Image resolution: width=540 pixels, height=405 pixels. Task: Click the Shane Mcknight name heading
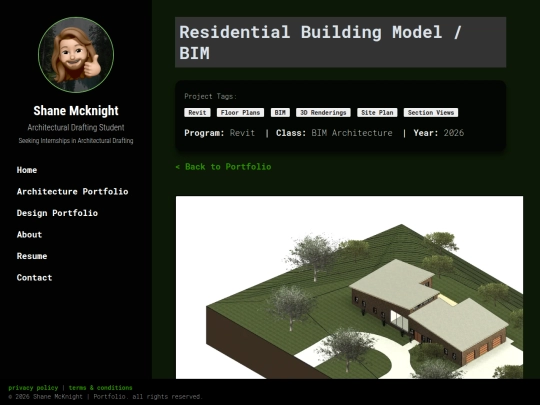click(76, 111)
